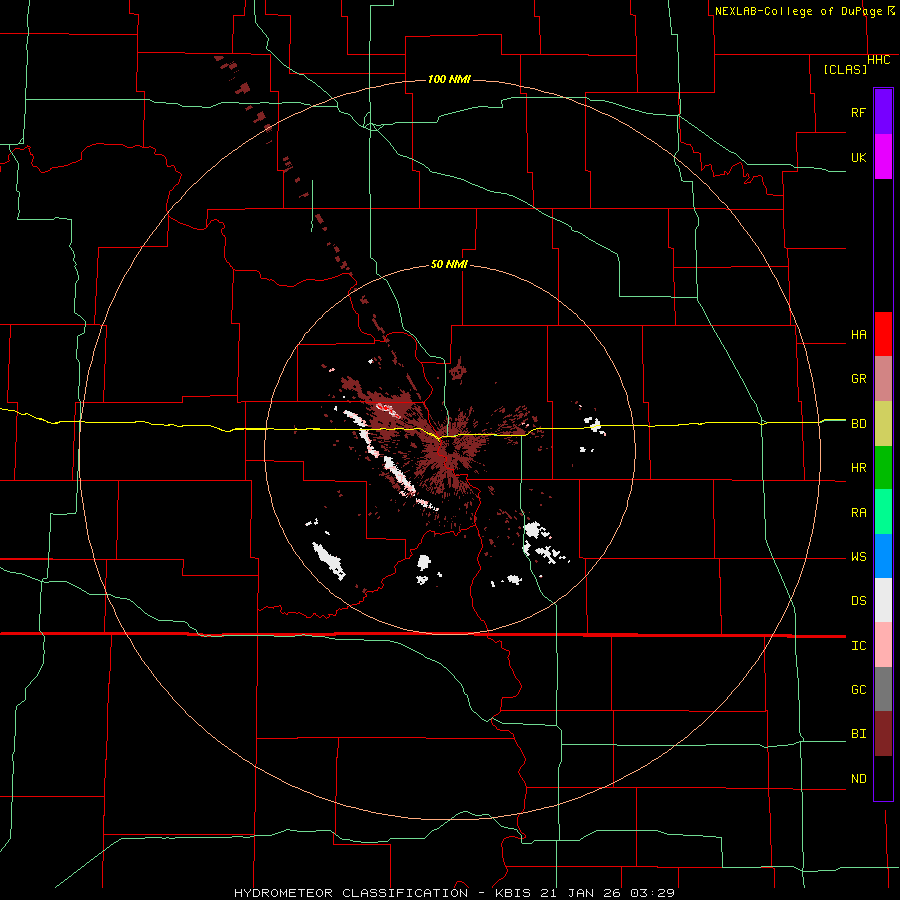Viewport: 900px width, 900px height.
Task: Click the DS legend label
Action: click(858, 601)
